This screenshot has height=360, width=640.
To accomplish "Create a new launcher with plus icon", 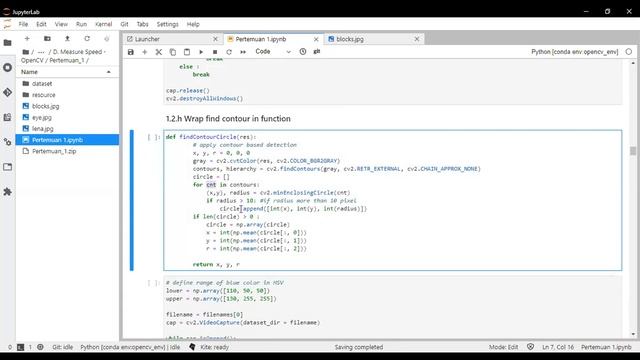I will pyautogui.click(x=27, y=39).
